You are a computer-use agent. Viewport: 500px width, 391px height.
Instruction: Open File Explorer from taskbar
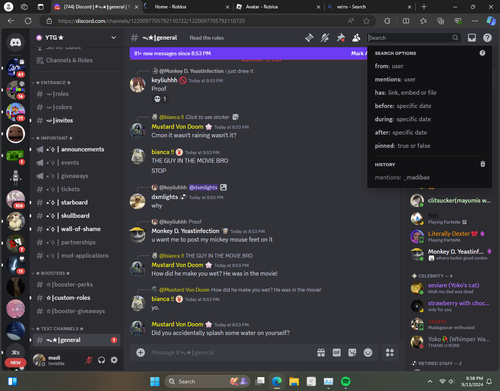[x=294, y=381]
